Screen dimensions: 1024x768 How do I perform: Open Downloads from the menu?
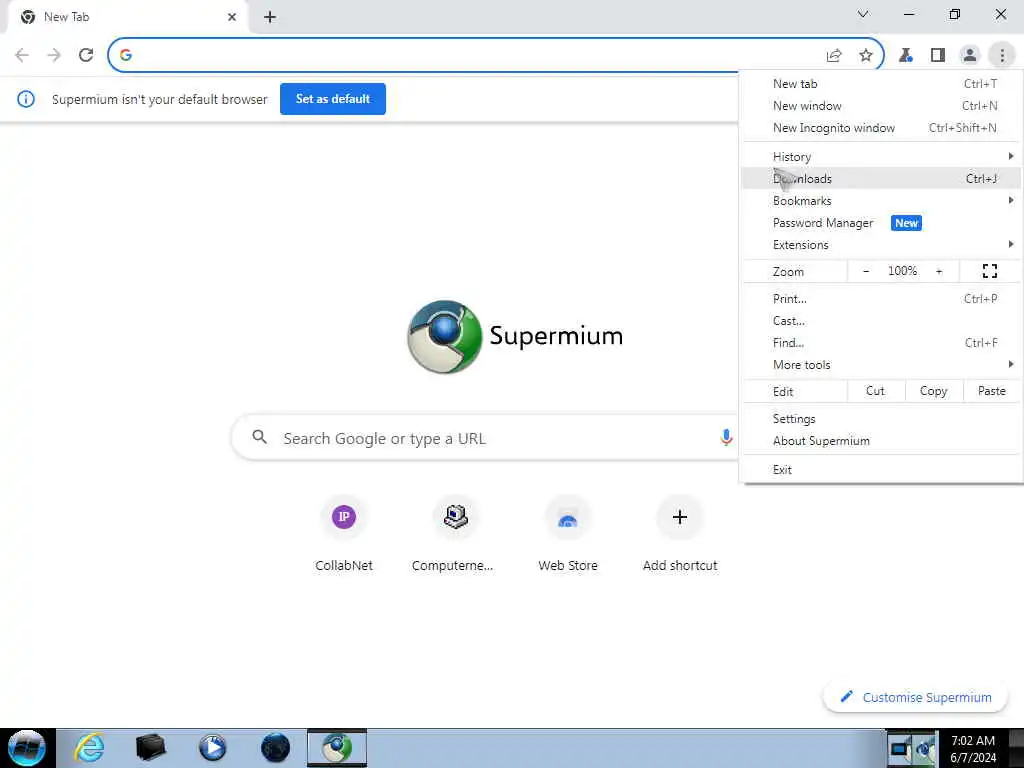[x=881, y=178]
